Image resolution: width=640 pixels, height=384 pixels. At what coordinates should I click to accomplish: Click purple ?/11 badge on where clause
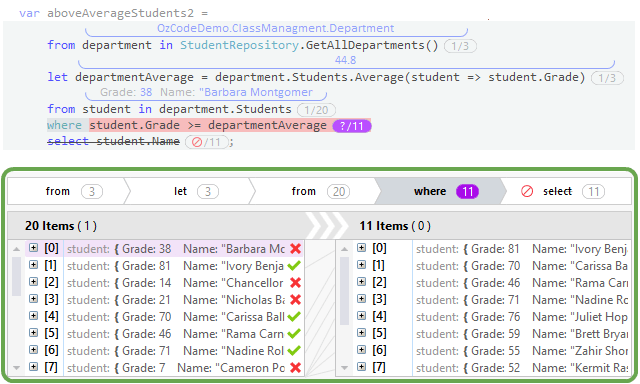tap(352, 126)
